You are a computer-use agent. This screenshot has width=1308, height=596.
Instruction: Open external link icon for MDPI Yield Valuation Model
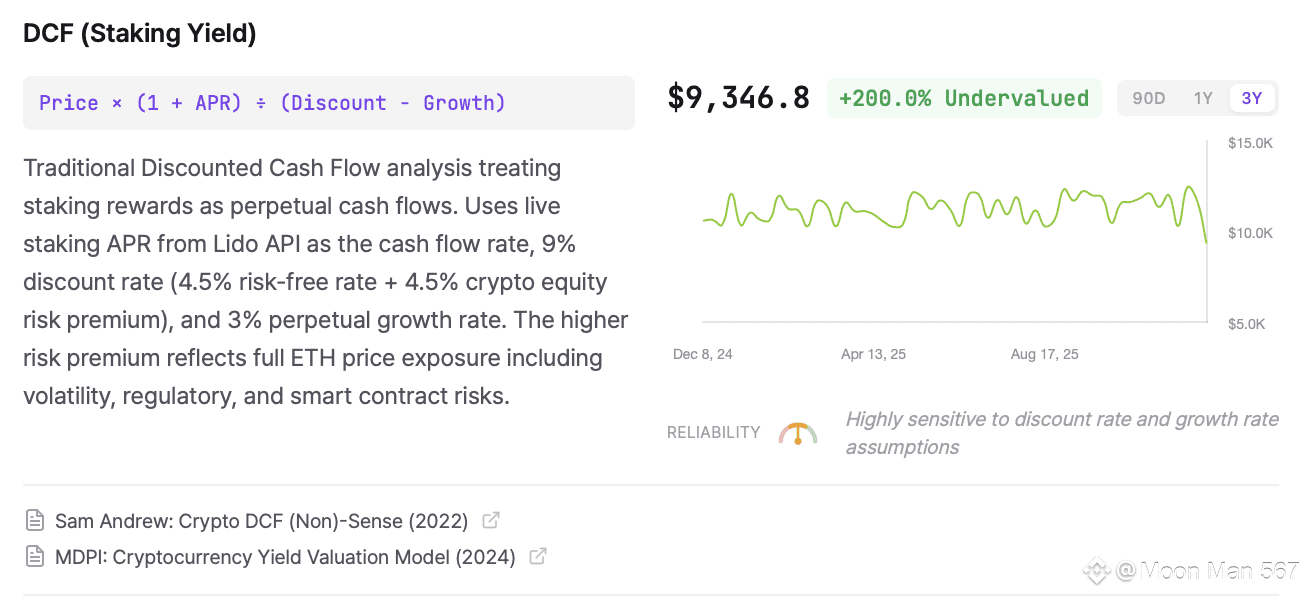coord(538,556)
